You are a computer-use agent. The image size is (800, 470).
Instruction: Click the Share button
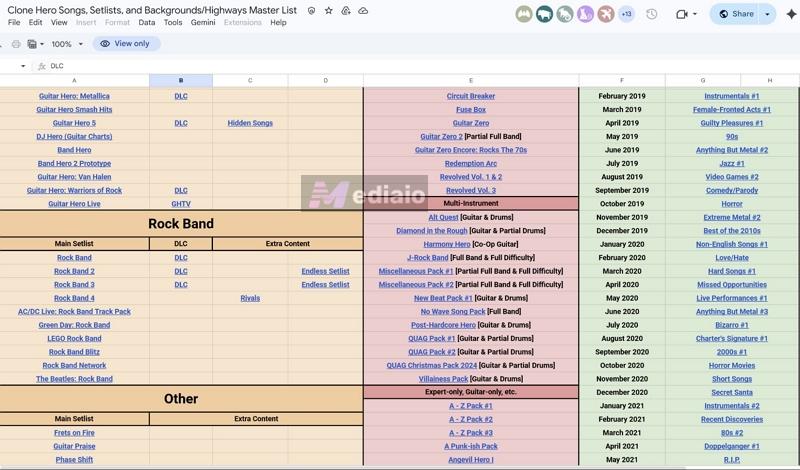tap(736, 14)
